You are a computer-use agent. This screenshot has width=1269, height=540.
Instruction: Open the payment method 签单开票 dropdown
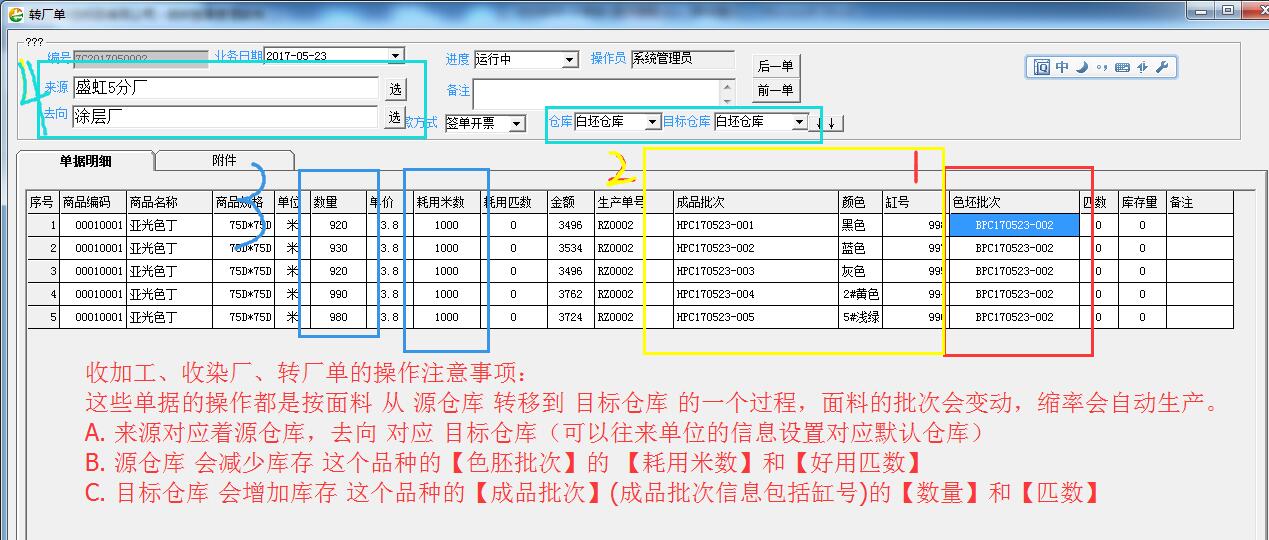click(x=517, y=124)
